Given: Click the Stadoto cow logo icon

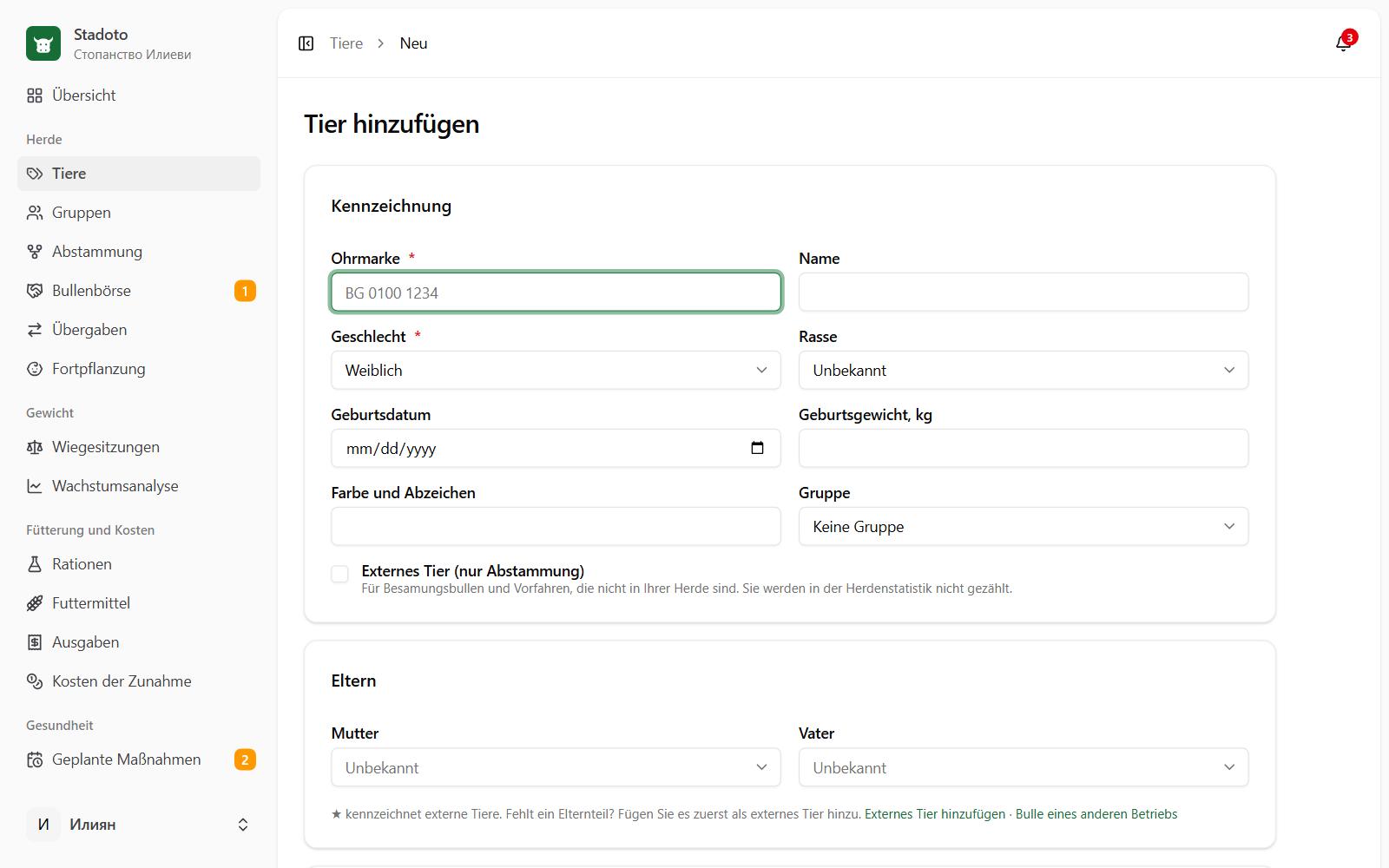Looking at the screenshot, I should [43, 43].
